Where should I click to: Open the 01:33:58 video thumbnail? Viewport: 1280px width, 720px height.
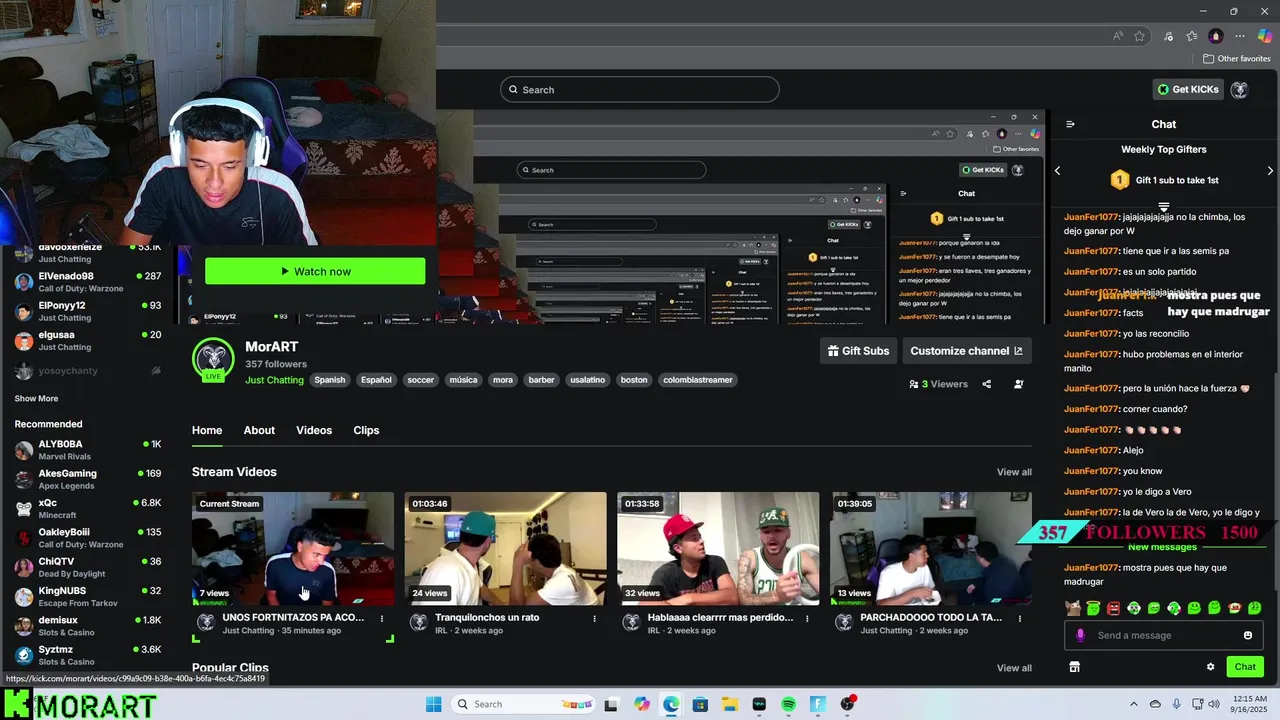(718, 548)
